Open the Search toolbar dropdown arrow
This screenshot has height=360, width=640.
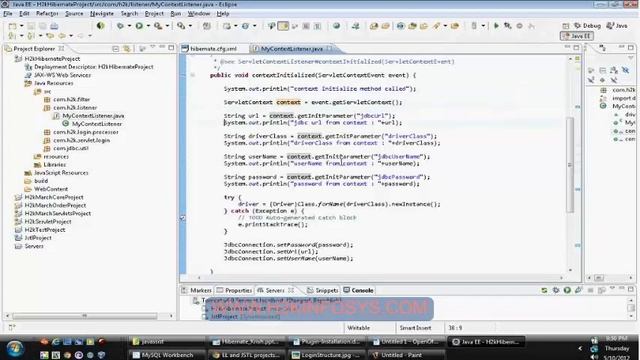[x=445, y=26]
